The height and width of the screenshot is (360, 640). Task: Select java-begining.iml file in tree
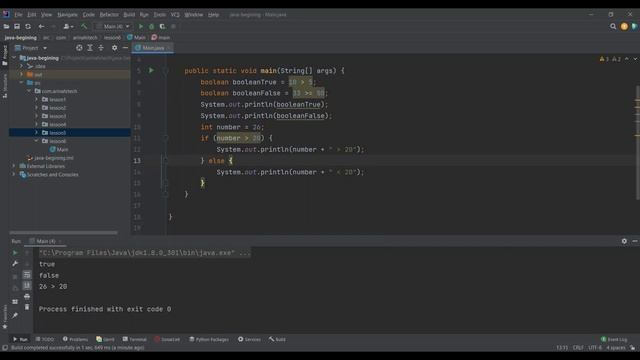(x=50, y=158)
